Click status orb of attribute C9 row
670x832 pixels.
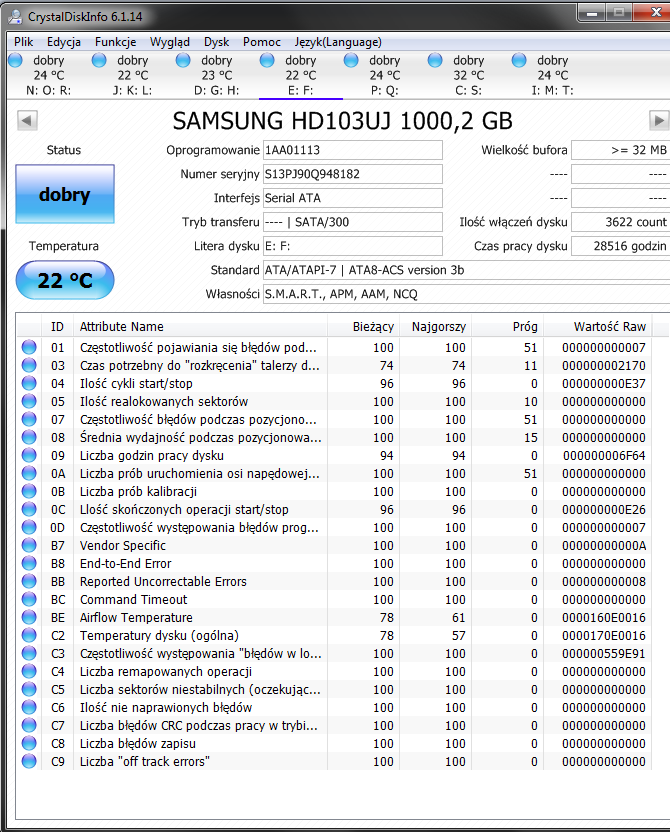(29, 761)
